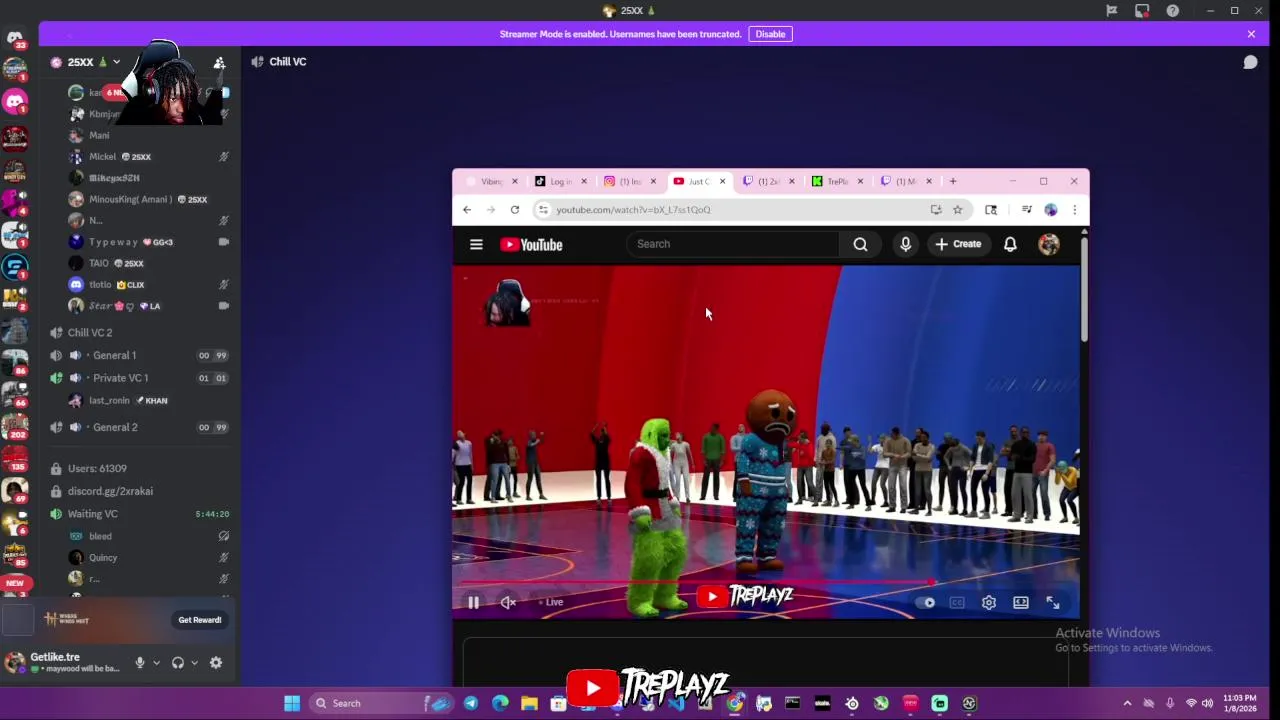This screenshot has height=720, width=1280.
Task: Select user Typeway in the voice channel
Action: [113, 242]
